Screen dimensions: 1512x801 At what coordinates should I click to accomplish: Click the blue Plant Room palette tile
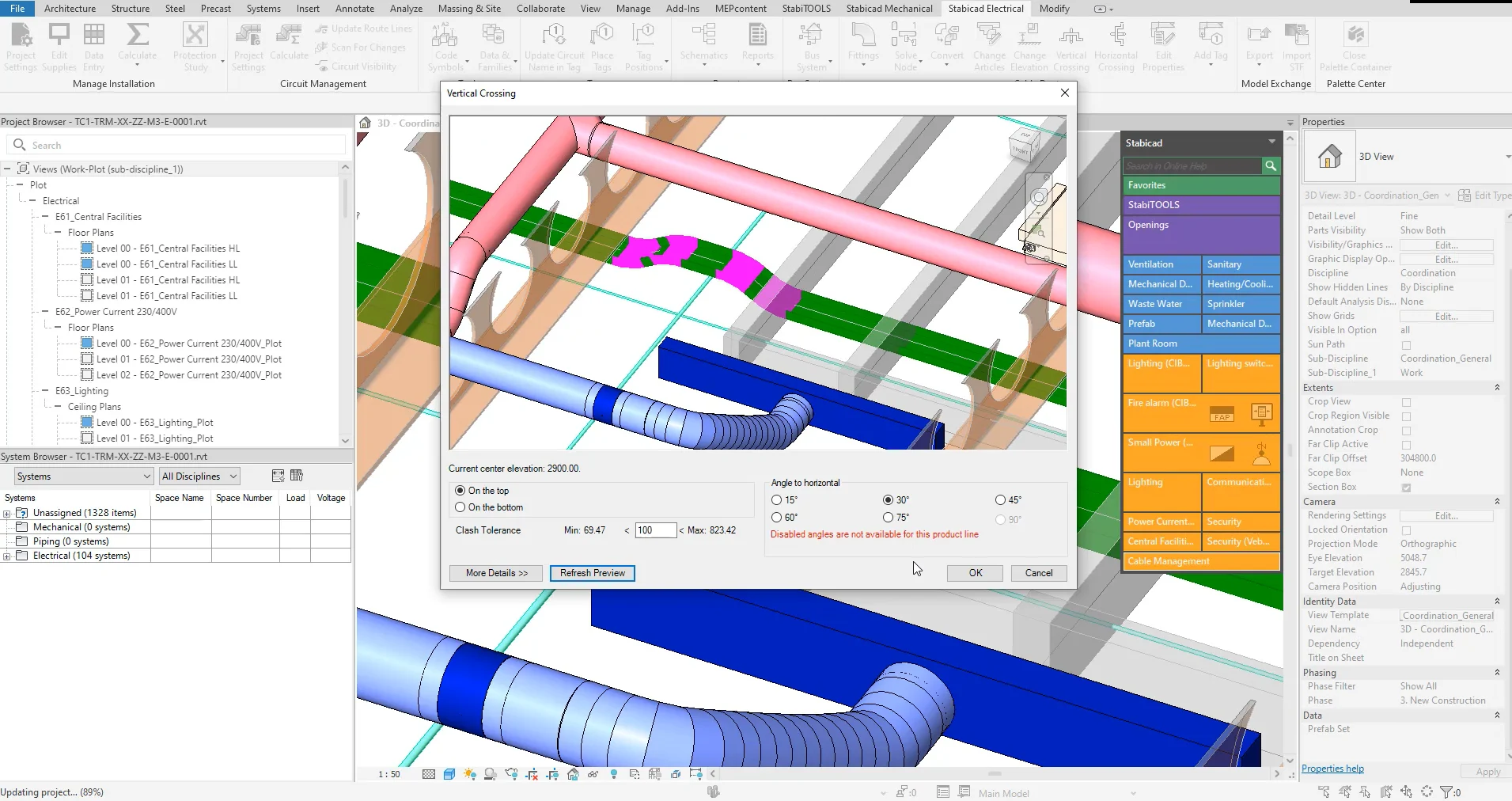pyautogui.click(x=1200, y=344)
